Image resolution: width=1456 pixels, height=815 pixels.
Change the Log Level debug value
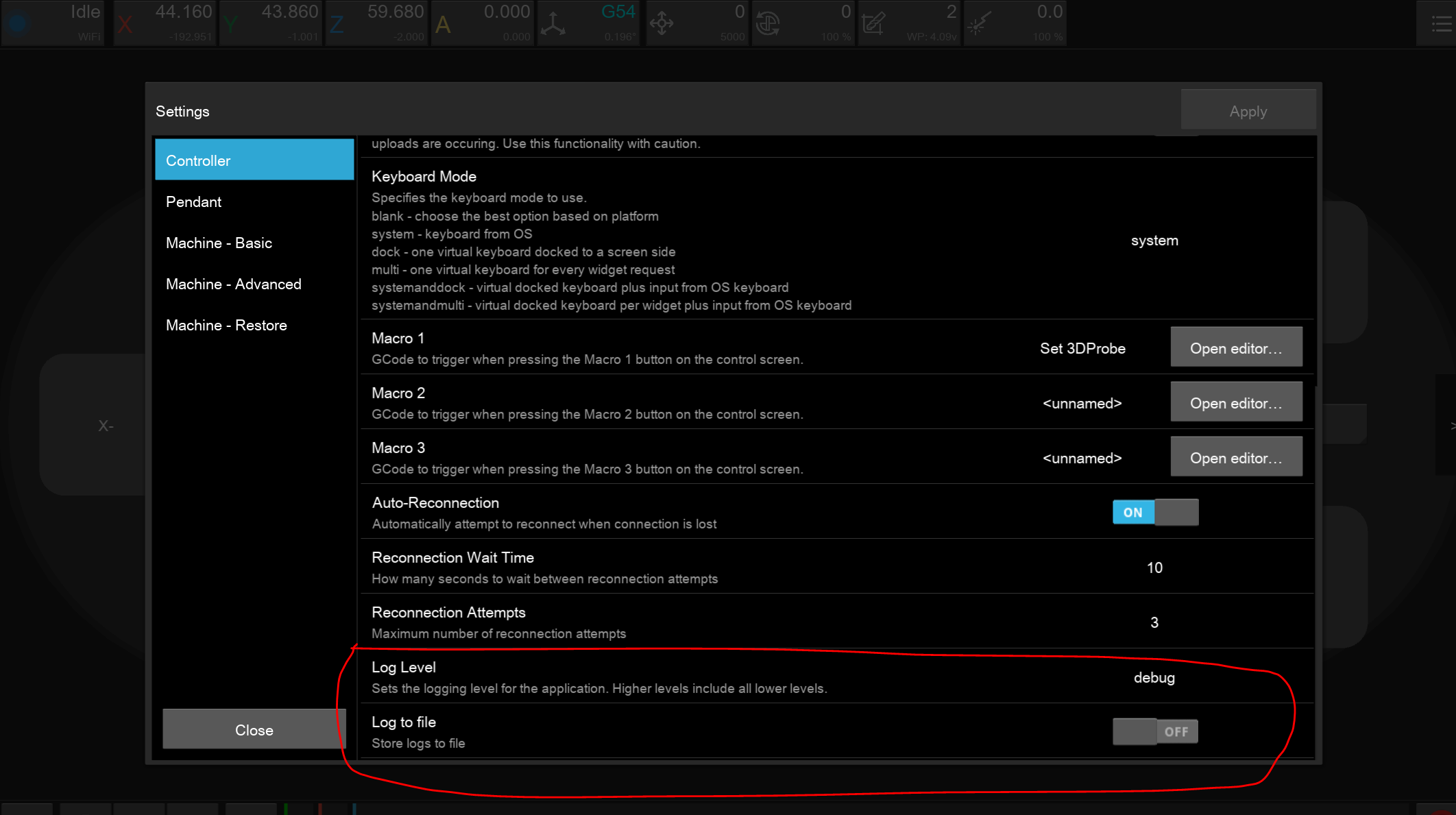[x=1154, y=677]
